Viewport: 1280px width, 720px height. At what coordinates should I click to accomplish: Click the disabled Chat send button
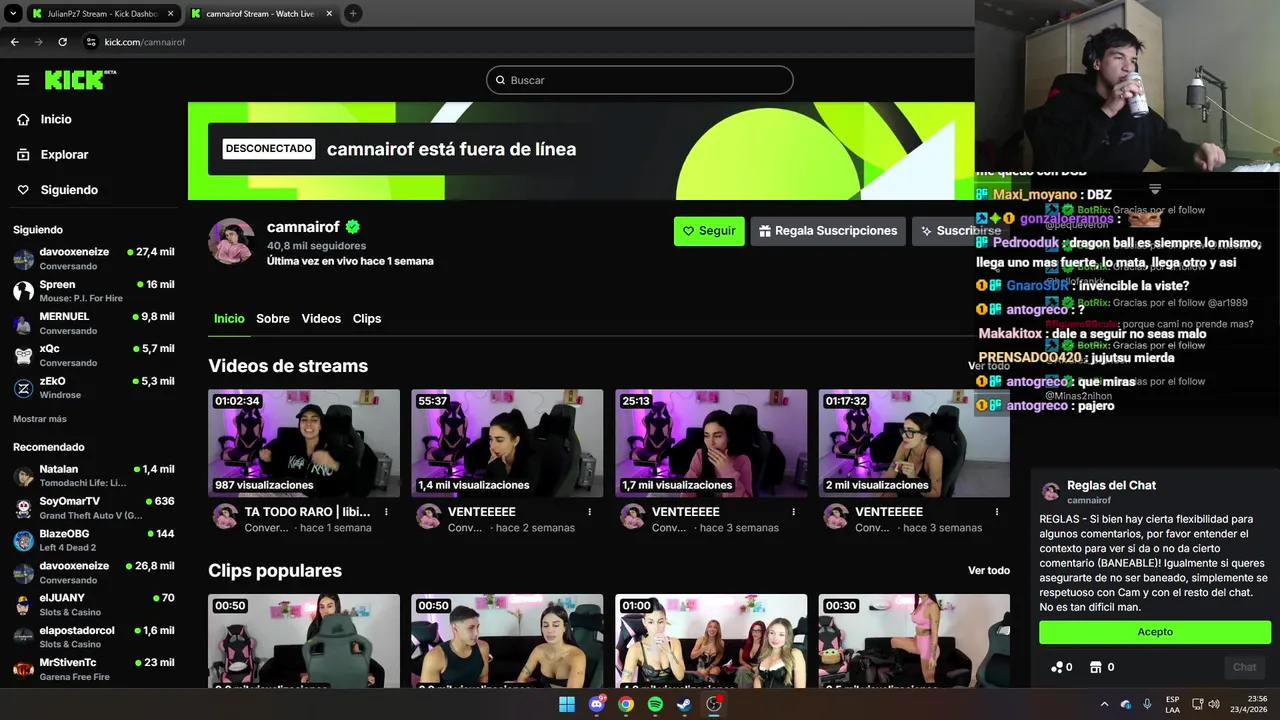[x=1244, y=667]
